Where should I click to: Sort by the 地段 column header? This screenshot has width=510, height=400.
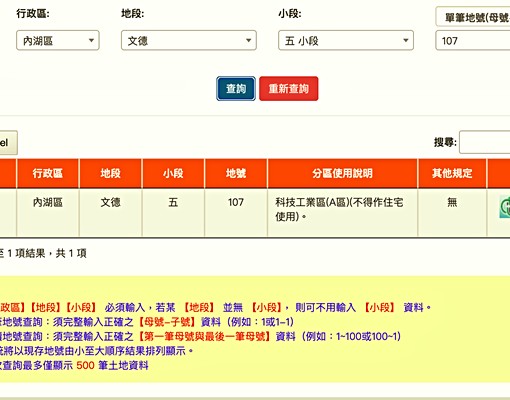pos(110,173)
